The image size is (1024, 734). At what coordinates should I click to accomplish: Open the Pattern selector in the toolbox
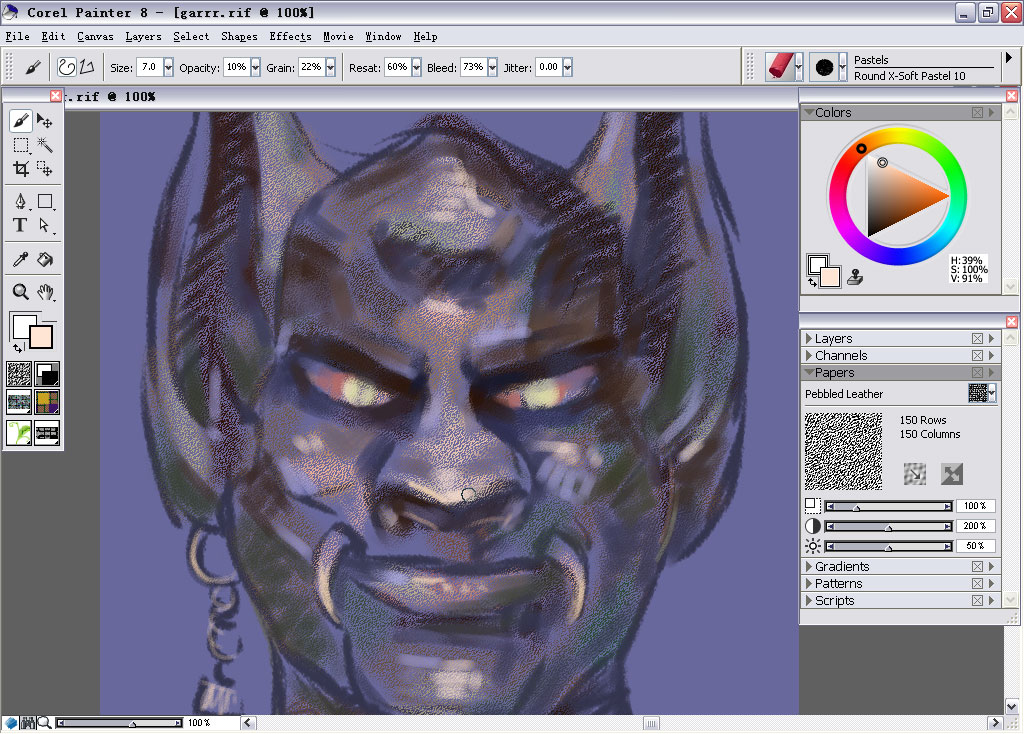coord(19,402)
